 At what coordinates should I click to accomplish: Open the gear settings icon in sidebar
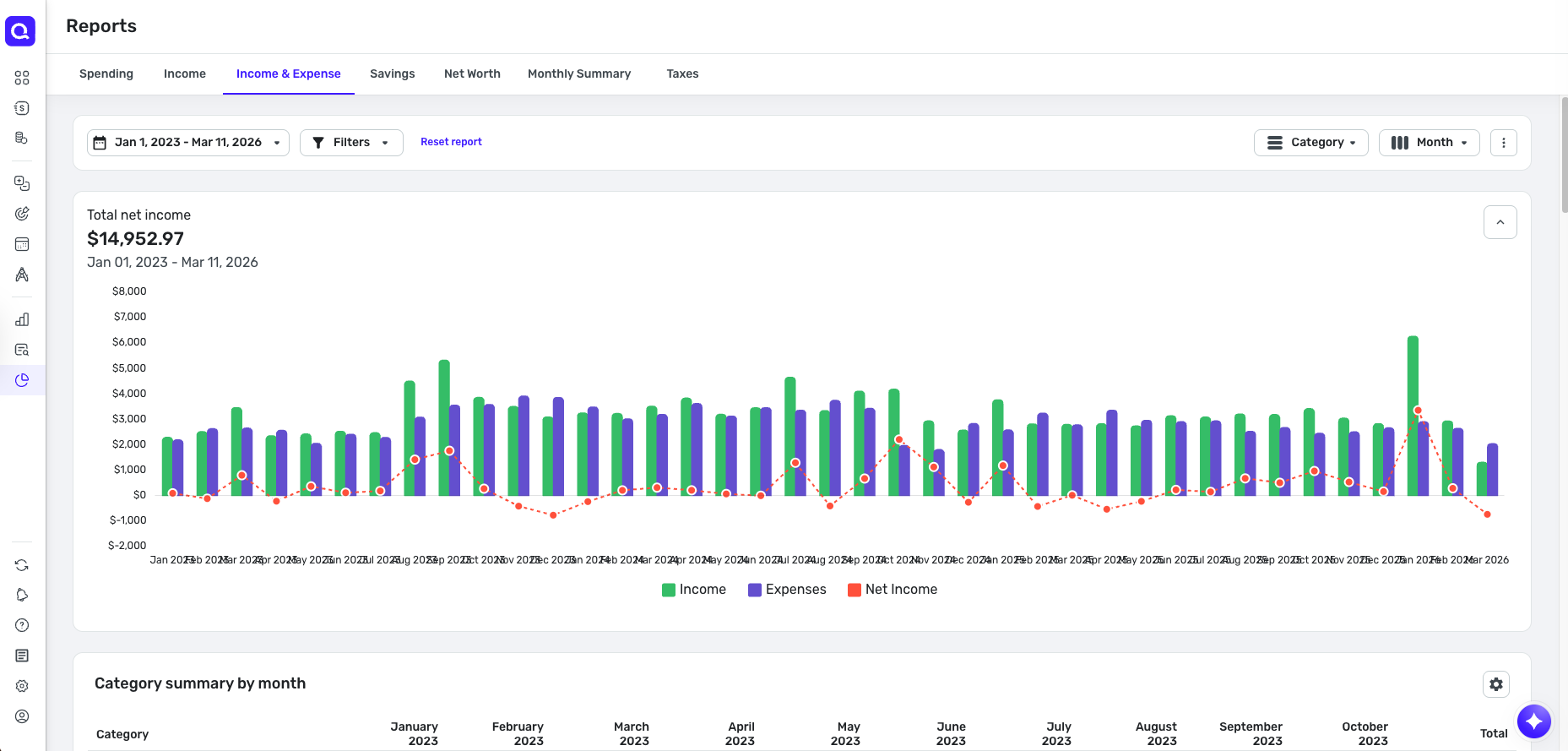point(22,686)
